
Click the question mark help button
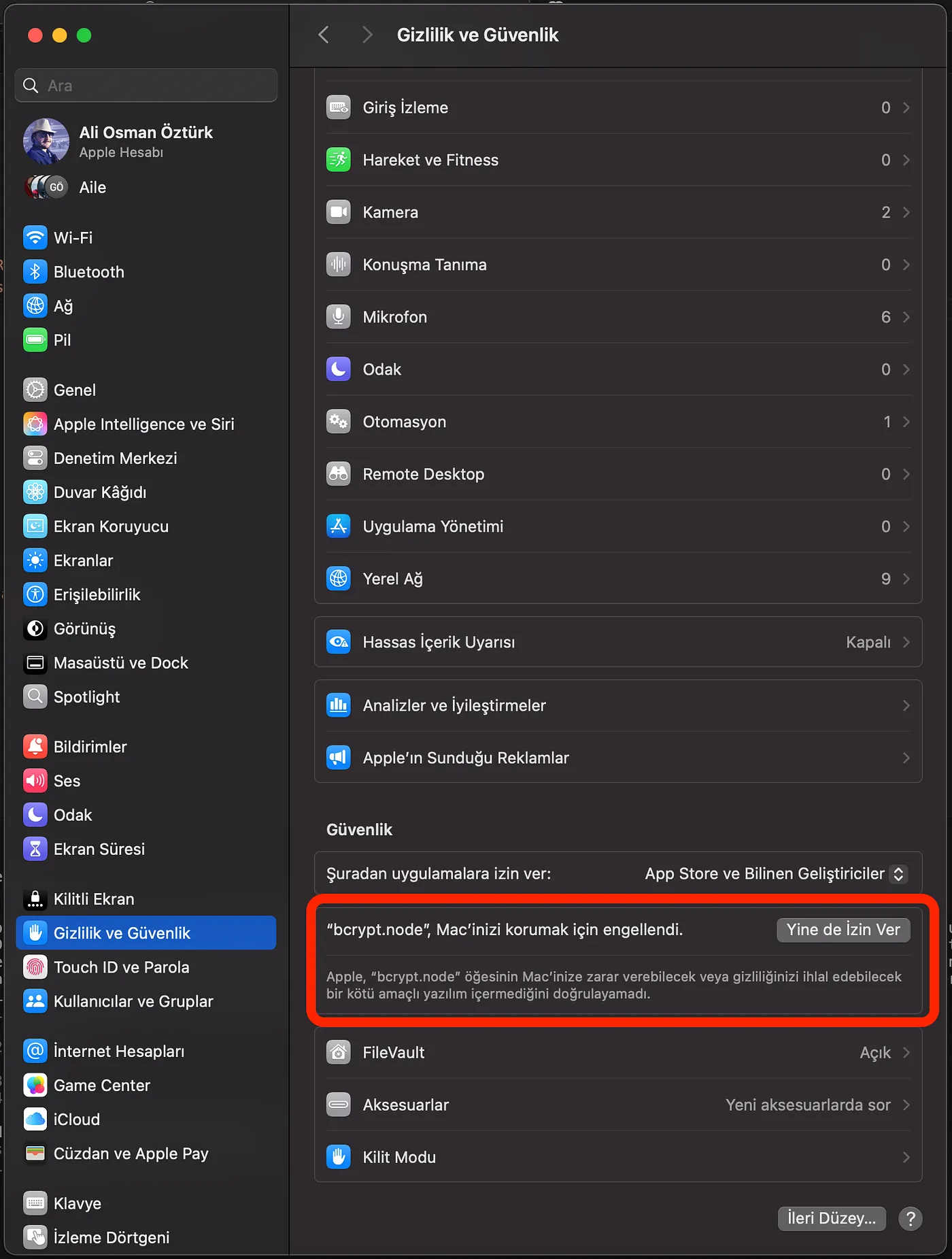[x=911, y=1218]
